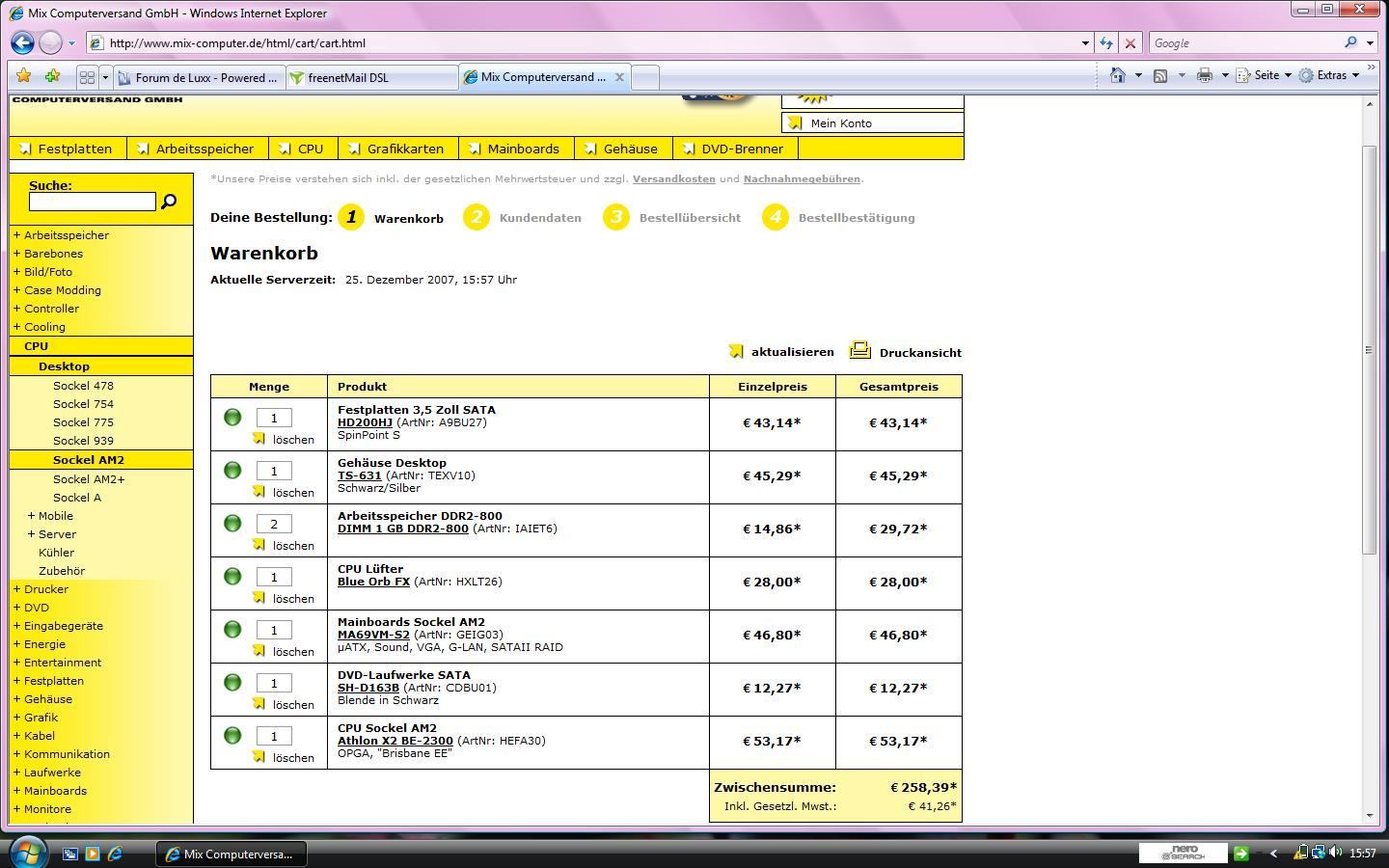The image size is (1389, 868).
Task: Expand Drucker category in sidebar
Action: (16, 589)
